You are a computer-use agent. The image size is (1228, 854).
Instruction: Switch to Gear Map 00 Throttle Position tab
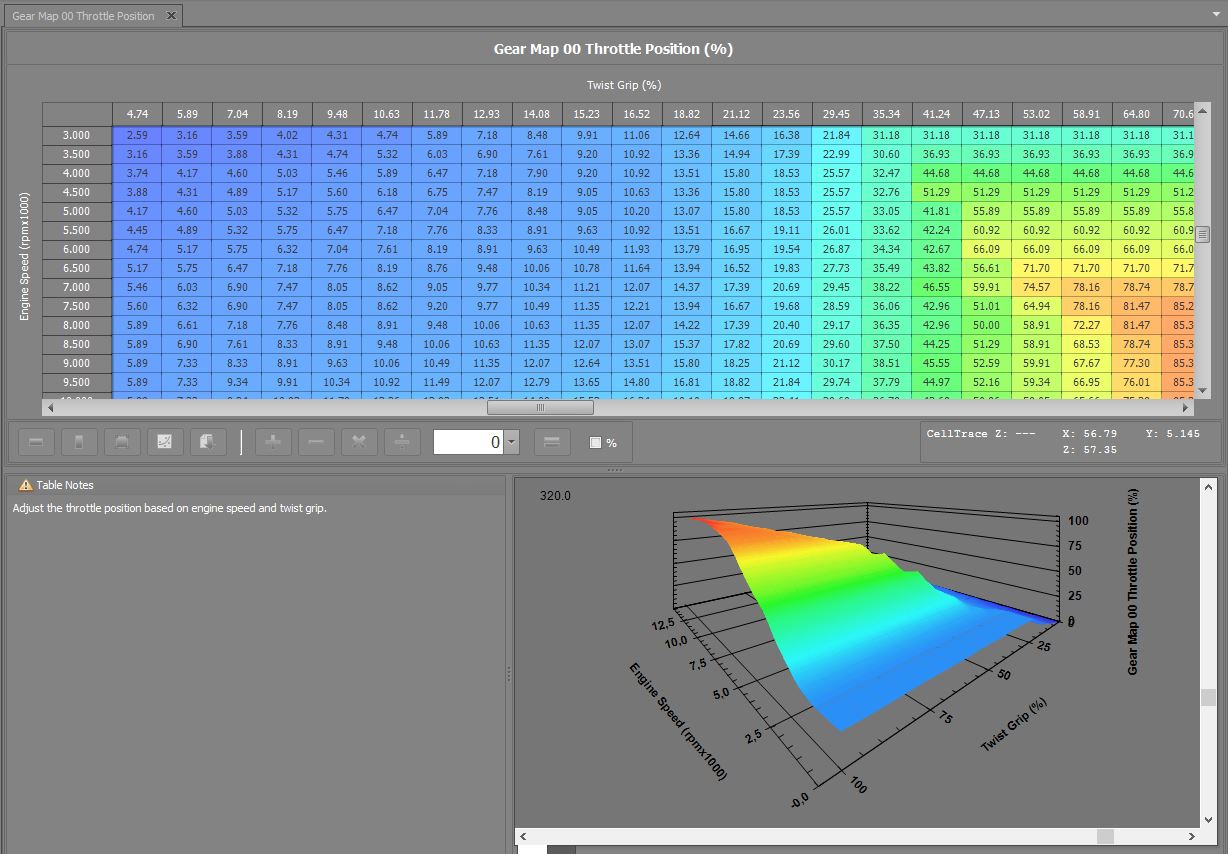[x=83, y=16]
